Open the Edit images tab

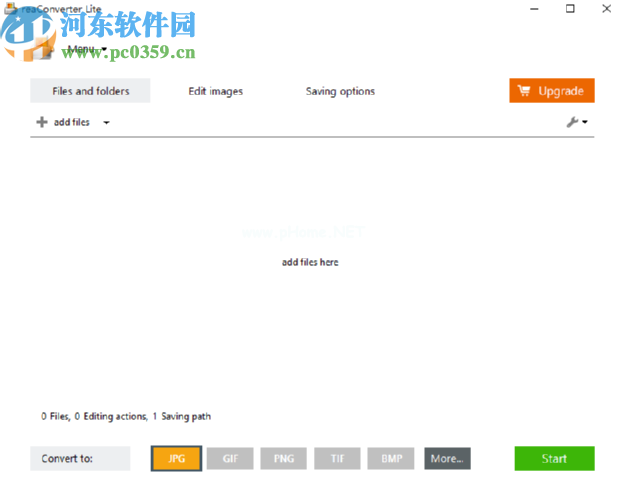[215, 91]
